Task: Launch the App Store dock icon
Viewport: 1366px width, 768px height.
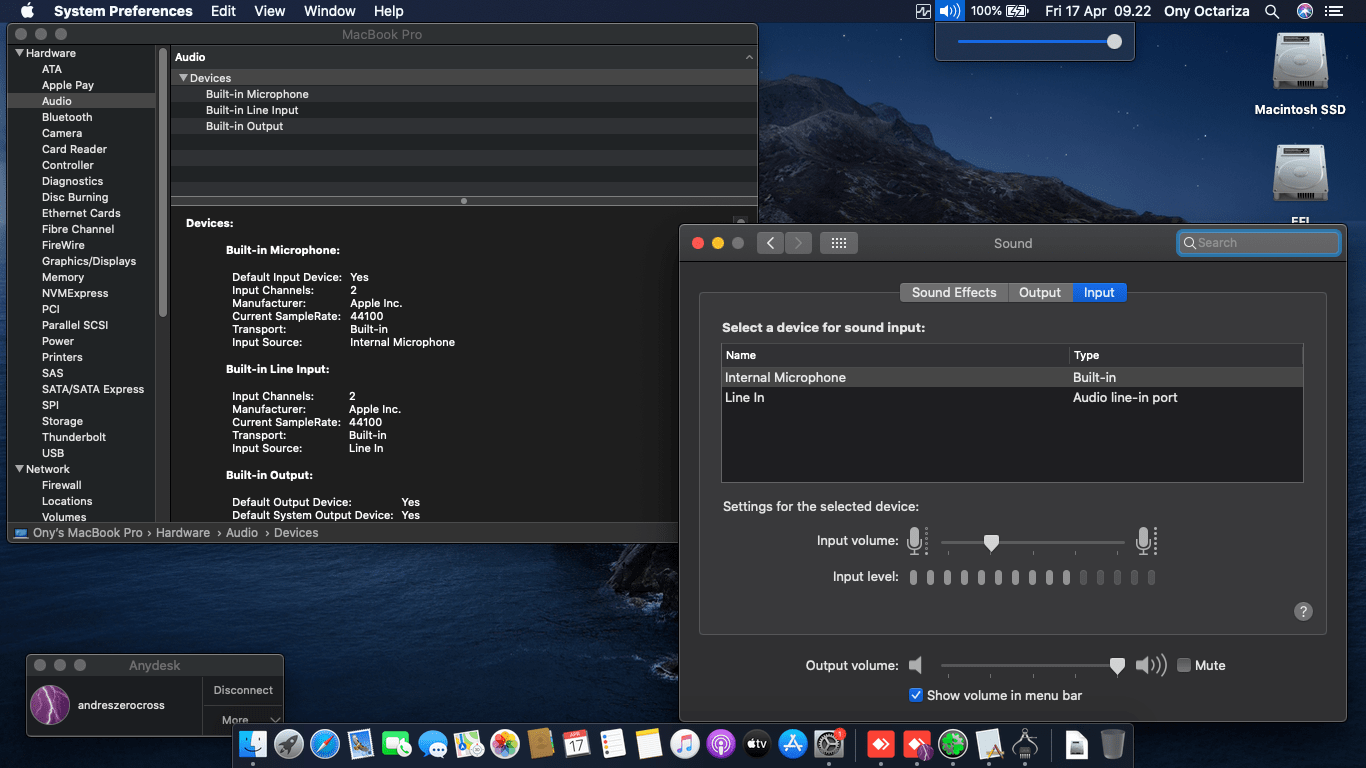Action: [x=793, y=744]
